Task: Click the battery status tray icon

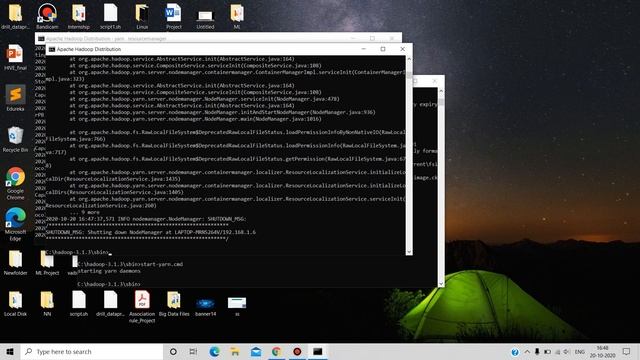Action: [x=547, y=352]
